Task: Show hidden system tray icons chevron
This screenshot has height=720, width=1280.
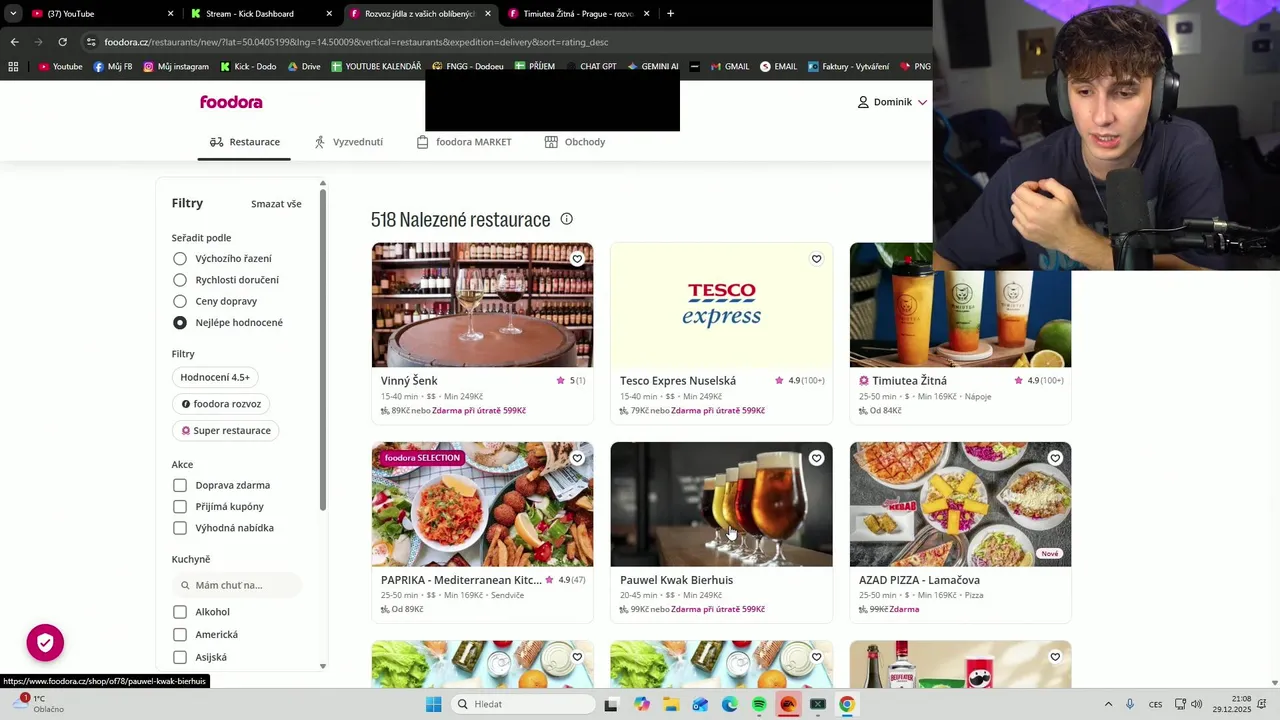Action: (1108, 704)
